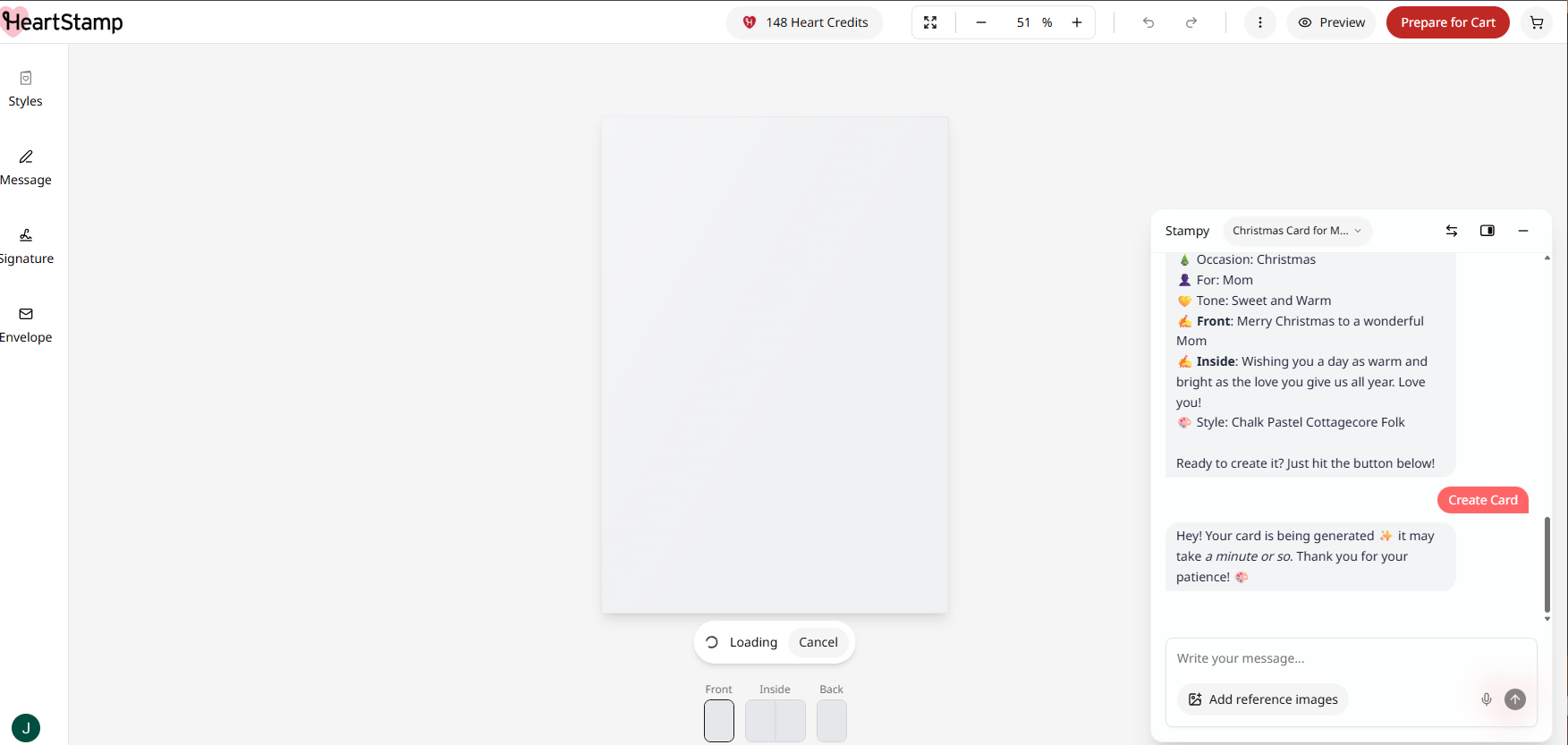The height and width of the screenshot is (745, 1568).
Task: Open the Envelope sidebar panel
Action: click(x=26, y=326)
